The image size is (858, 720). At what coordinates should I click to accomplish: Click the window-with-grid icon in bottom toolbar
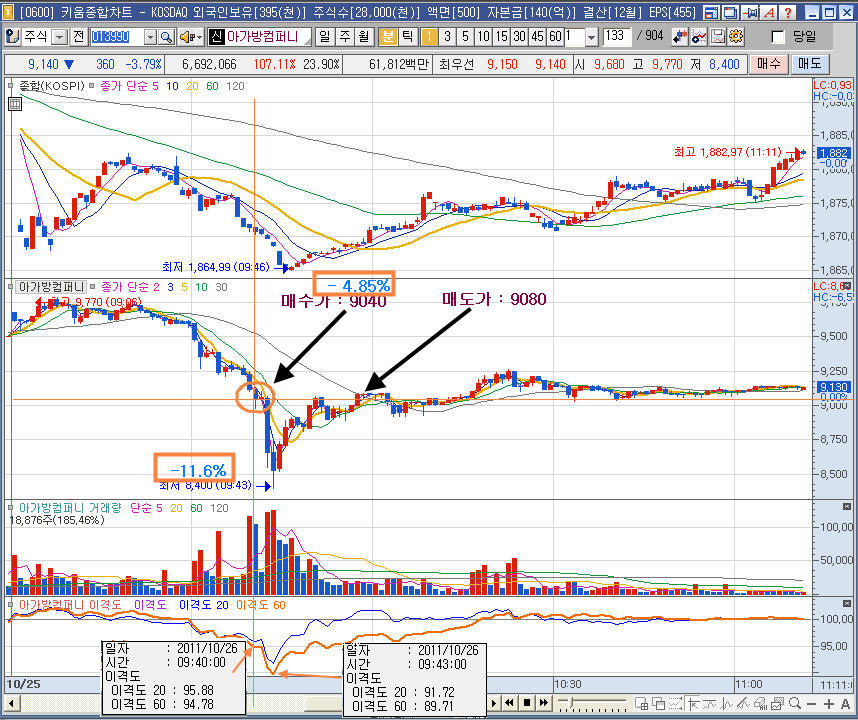coord(641,703)
